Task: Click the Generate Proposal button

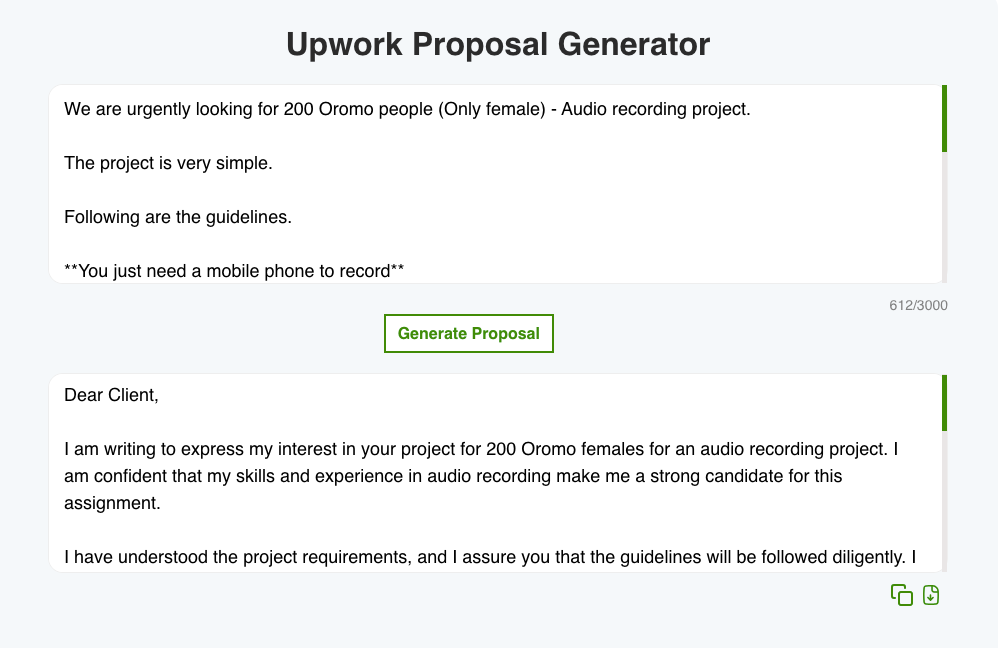Action: point(469,334)
